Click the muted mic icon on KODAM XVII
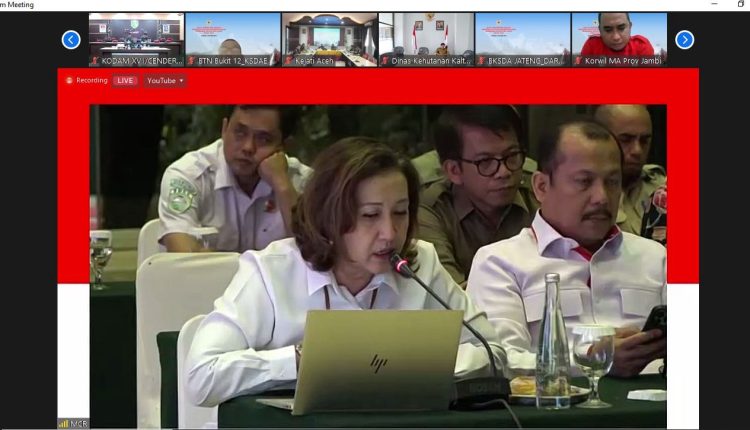This screenshot has width=750, height=430. point(95,61)
